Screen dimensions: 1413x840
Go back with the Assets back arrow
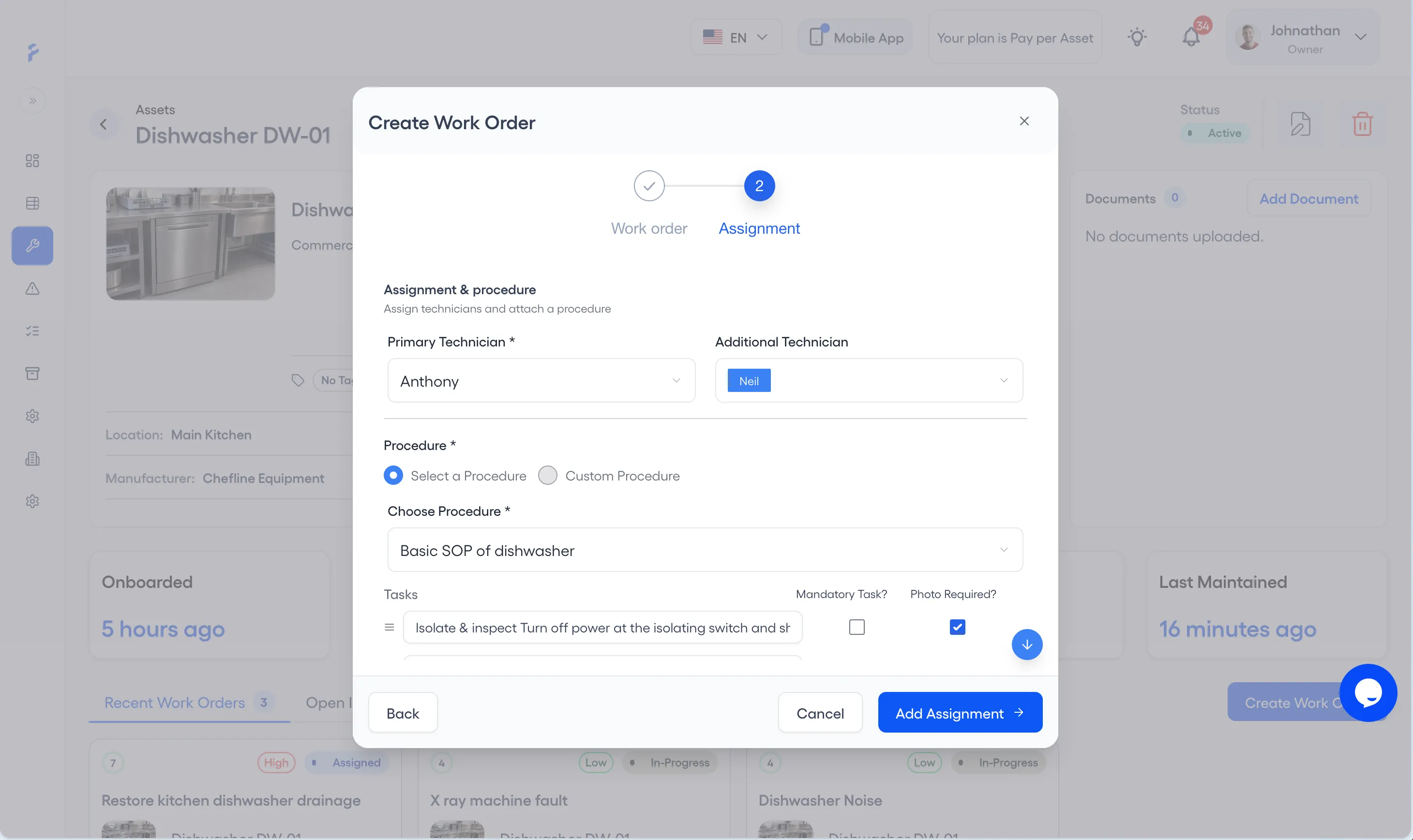pyautogui.click(x=104, y=124)
